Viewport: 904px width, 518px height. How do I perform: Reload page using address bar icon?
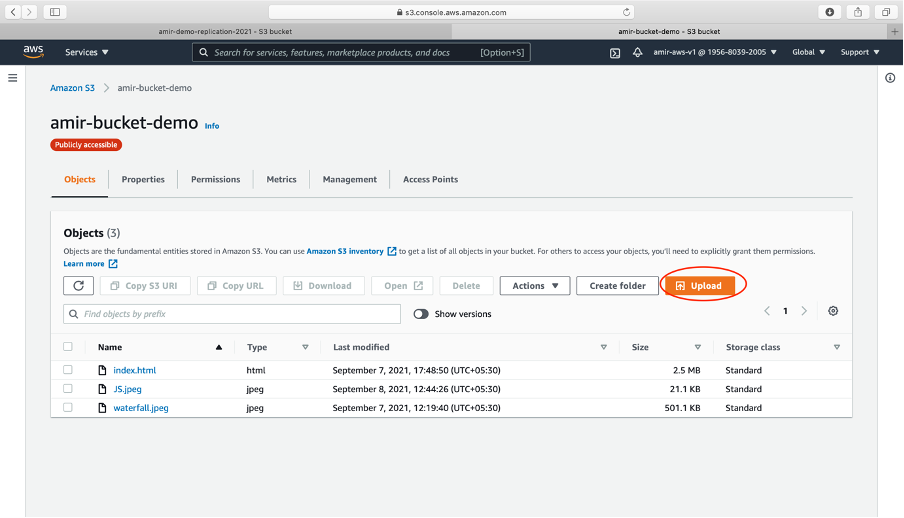(x=626, y=12)
